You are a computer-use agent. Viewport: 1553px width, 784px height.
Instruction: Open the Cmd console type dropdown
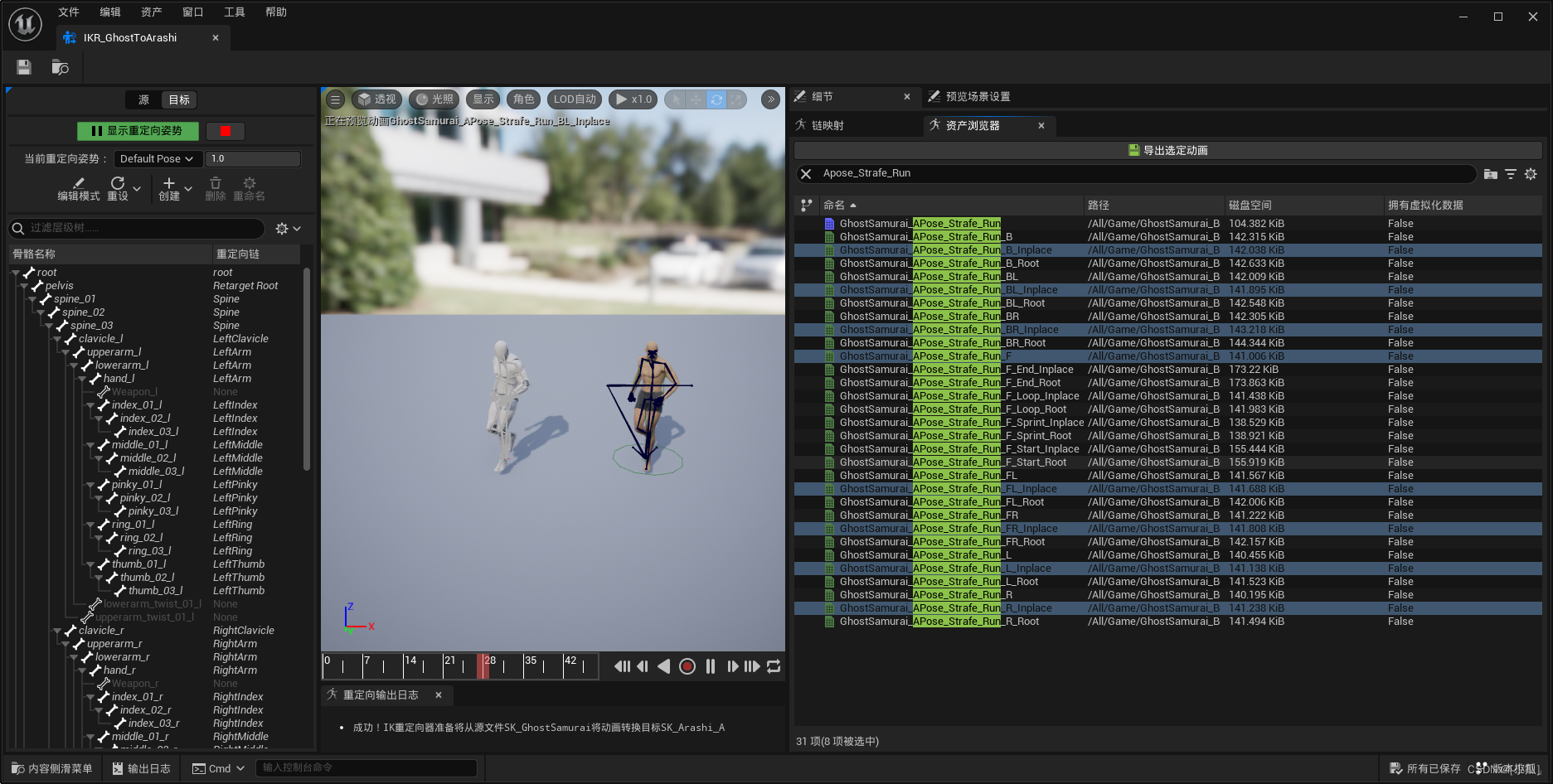pos(218,769)
